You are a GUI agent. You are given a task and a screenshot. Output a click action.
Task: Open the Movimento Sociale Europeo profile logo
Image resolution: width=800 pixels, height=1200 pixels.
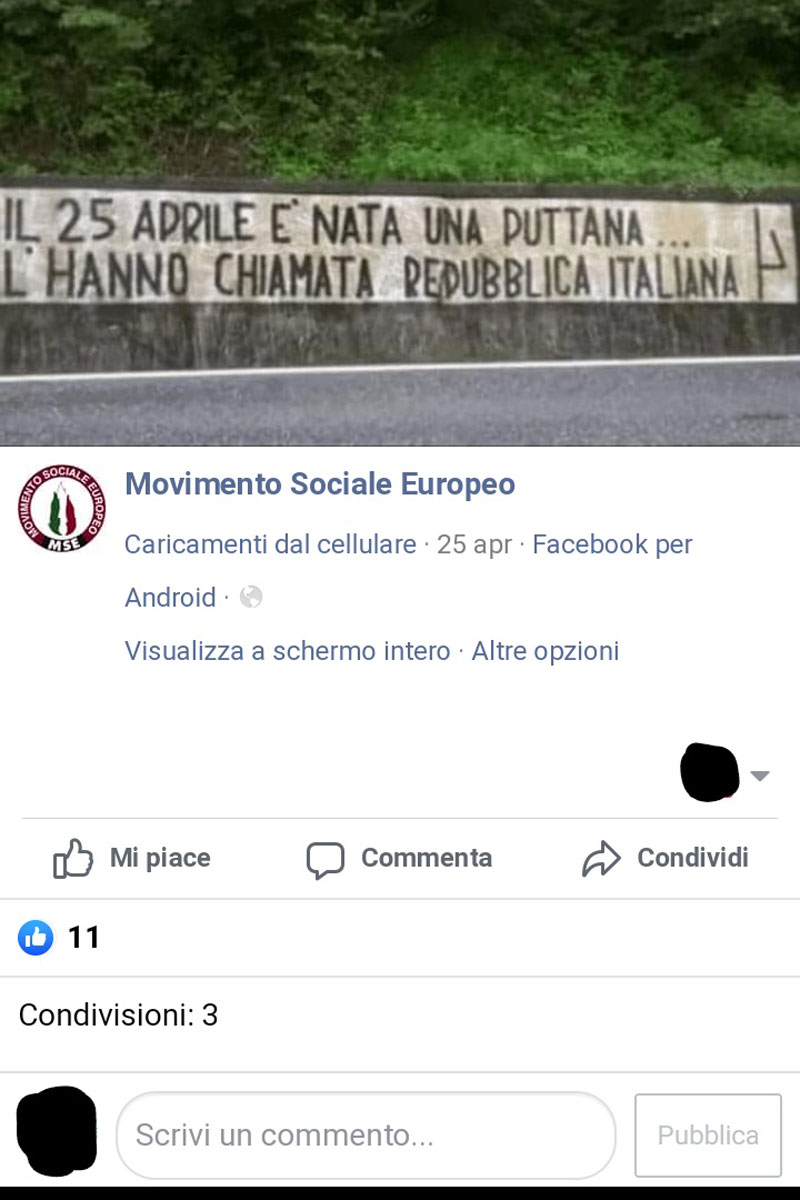(62, 508)
